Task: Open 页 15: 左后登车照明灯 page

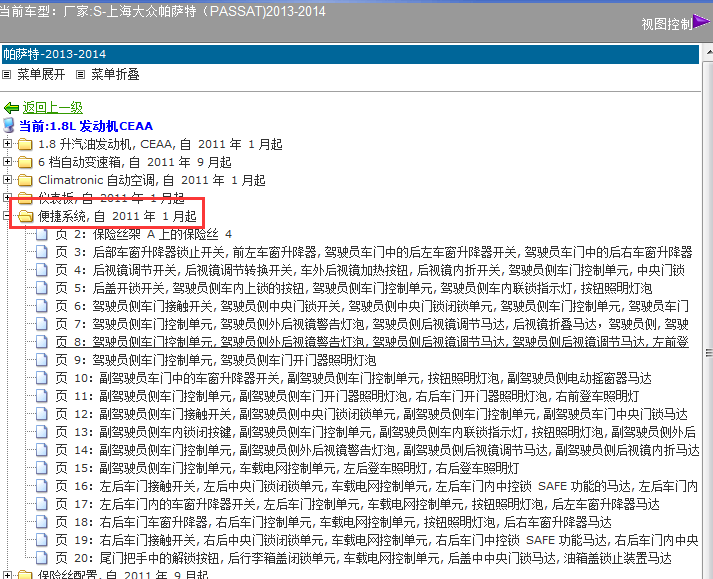Action: (287, 468)
